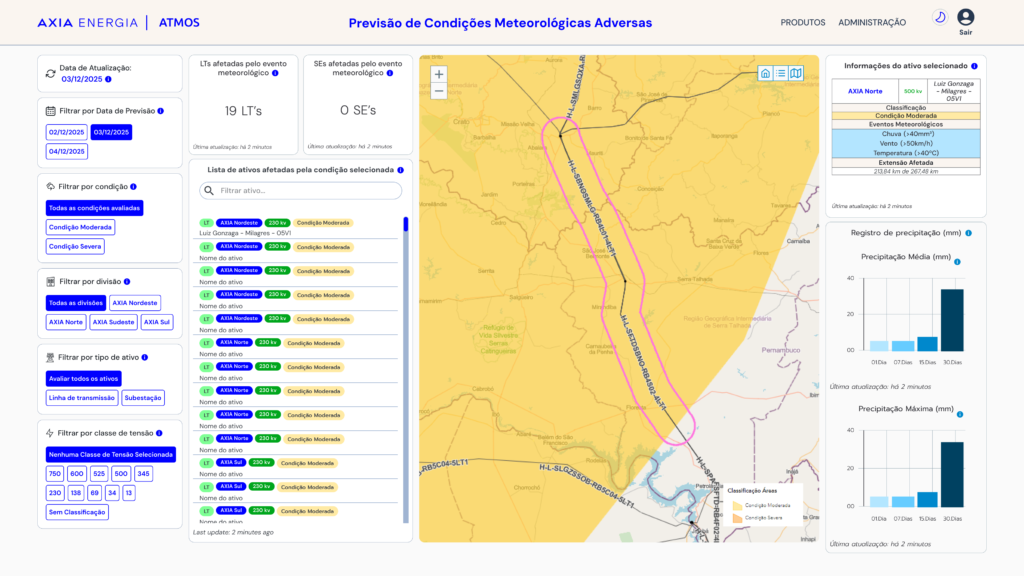This screenshot has width=1024, height=576.
Task: Zoom out on the map
Action: tap(439, 91)
